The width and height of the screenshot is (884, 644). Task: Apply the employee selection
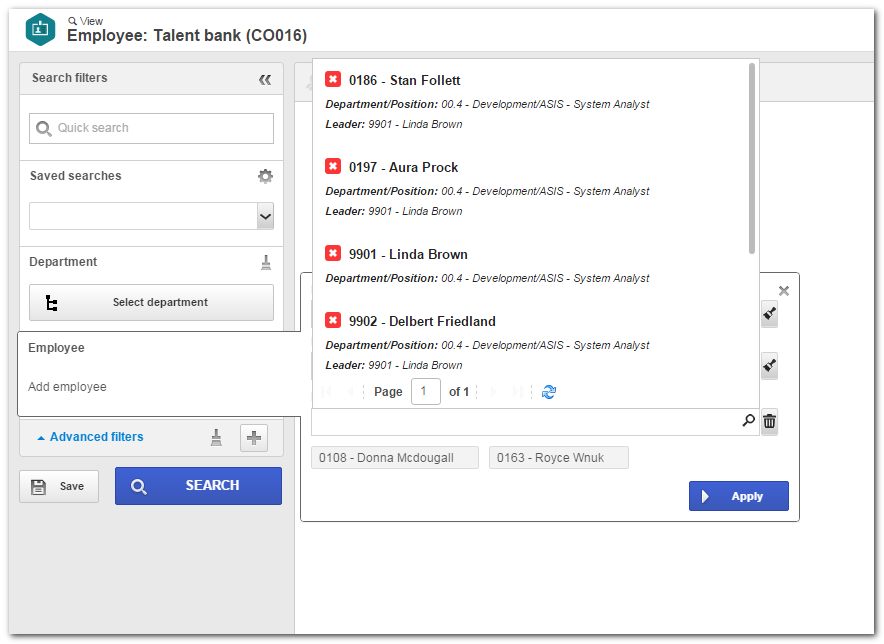pos(739,496)
